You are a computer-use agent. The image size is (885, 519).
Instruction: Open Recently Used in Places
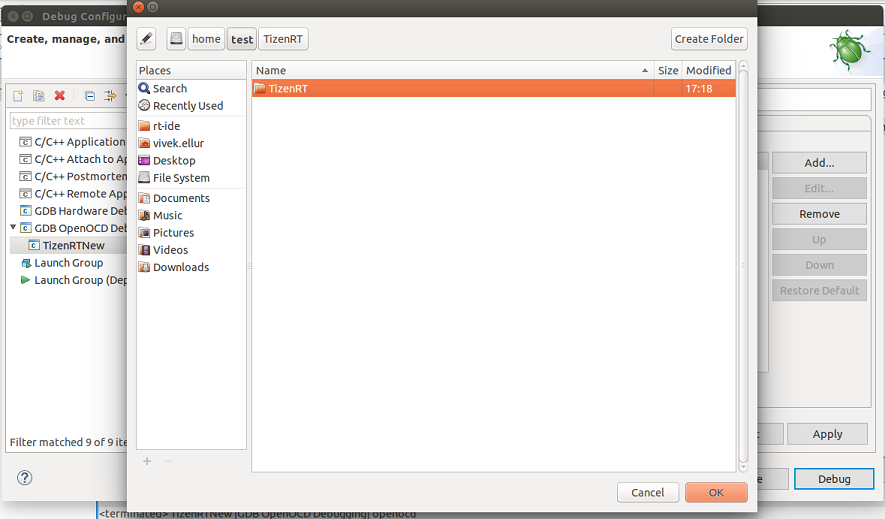point(187,106)
